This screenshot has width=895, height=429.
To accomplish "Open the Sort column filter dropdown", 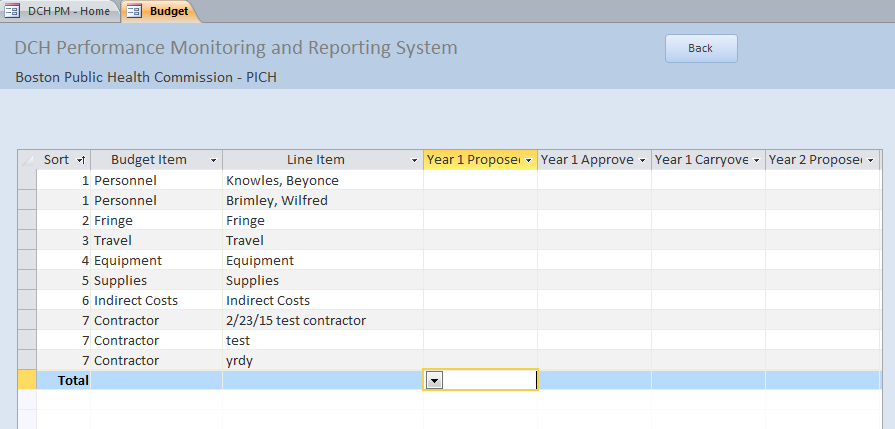I will [81, 160].
